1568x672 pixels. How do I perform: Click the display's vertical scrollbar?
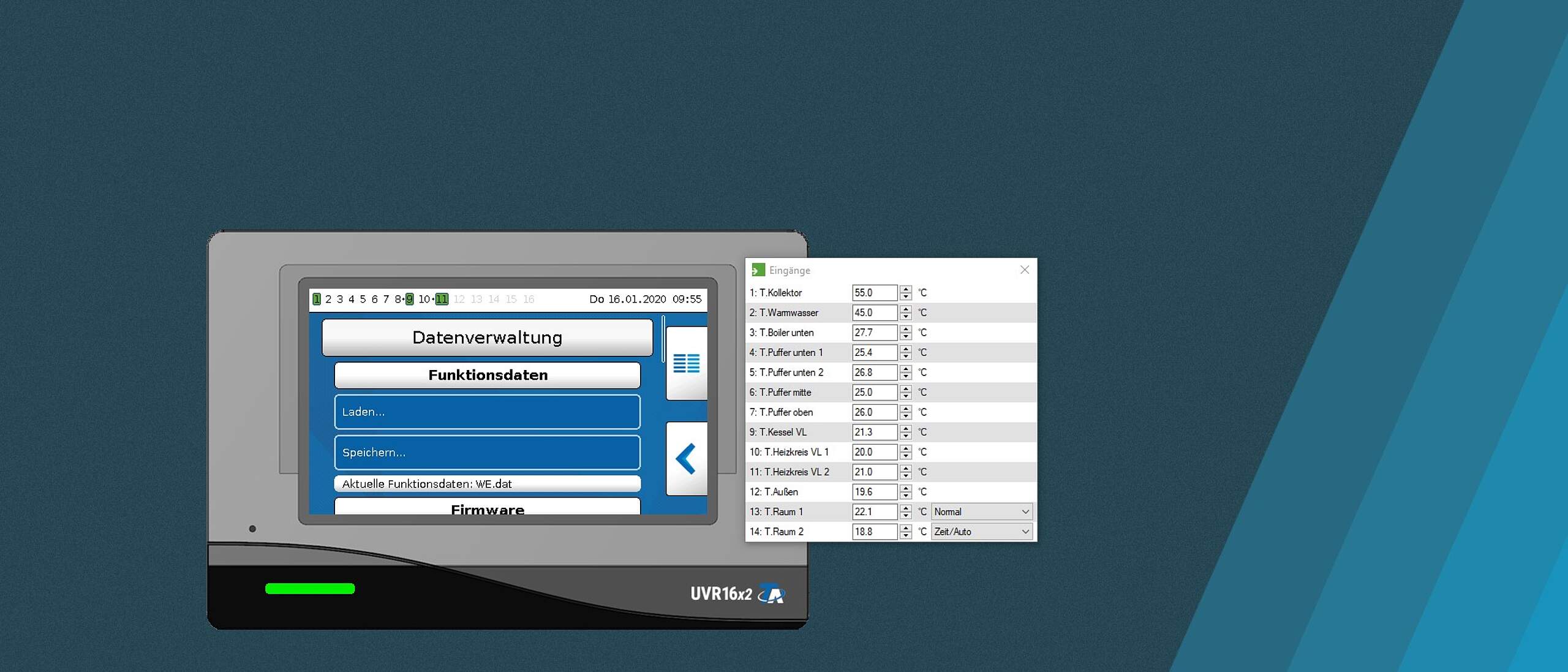[x=663, y=339]
